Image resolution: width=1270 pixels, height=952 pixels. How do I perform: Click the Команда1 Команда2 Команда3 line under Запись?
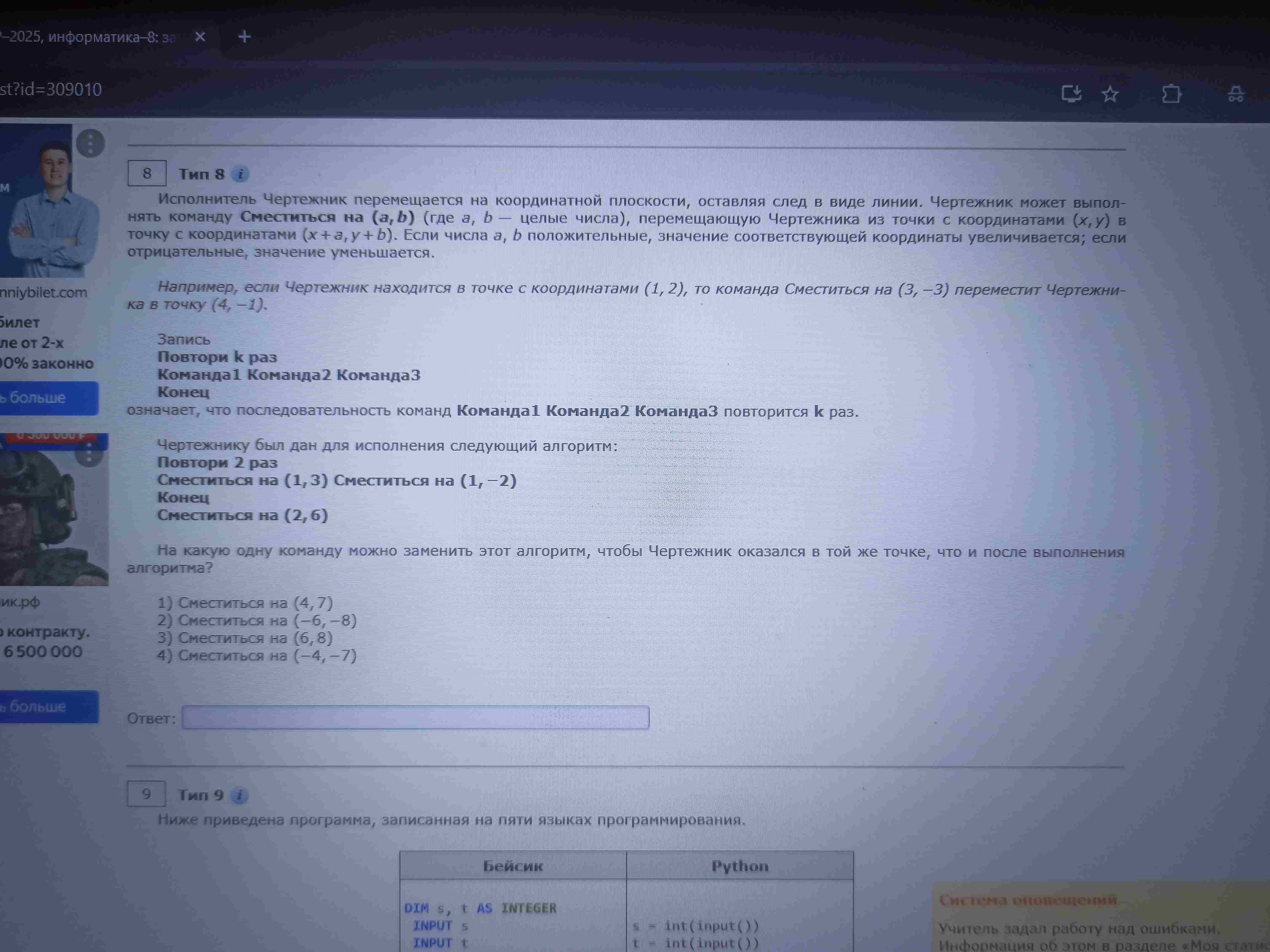tap(289, 375)
